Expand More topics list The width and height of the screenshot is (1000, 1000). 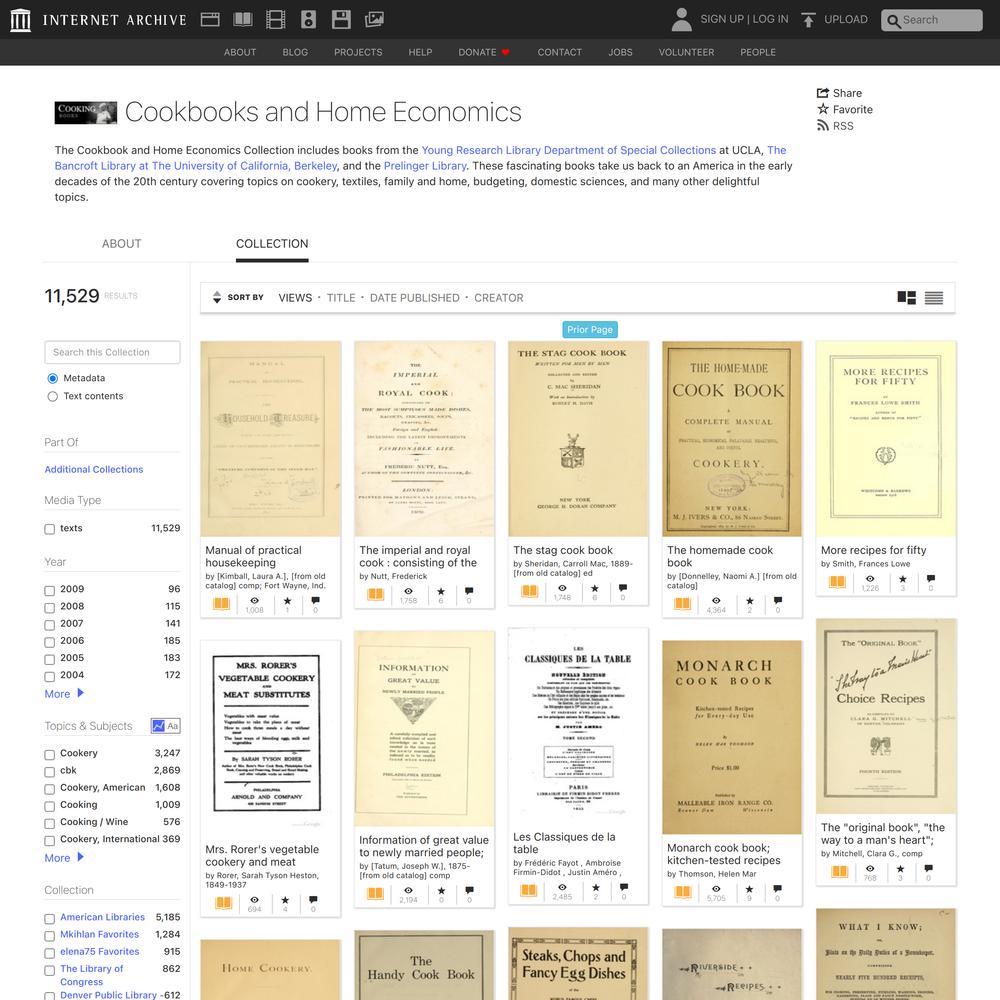pyautogui.click(x=64, y=858)
